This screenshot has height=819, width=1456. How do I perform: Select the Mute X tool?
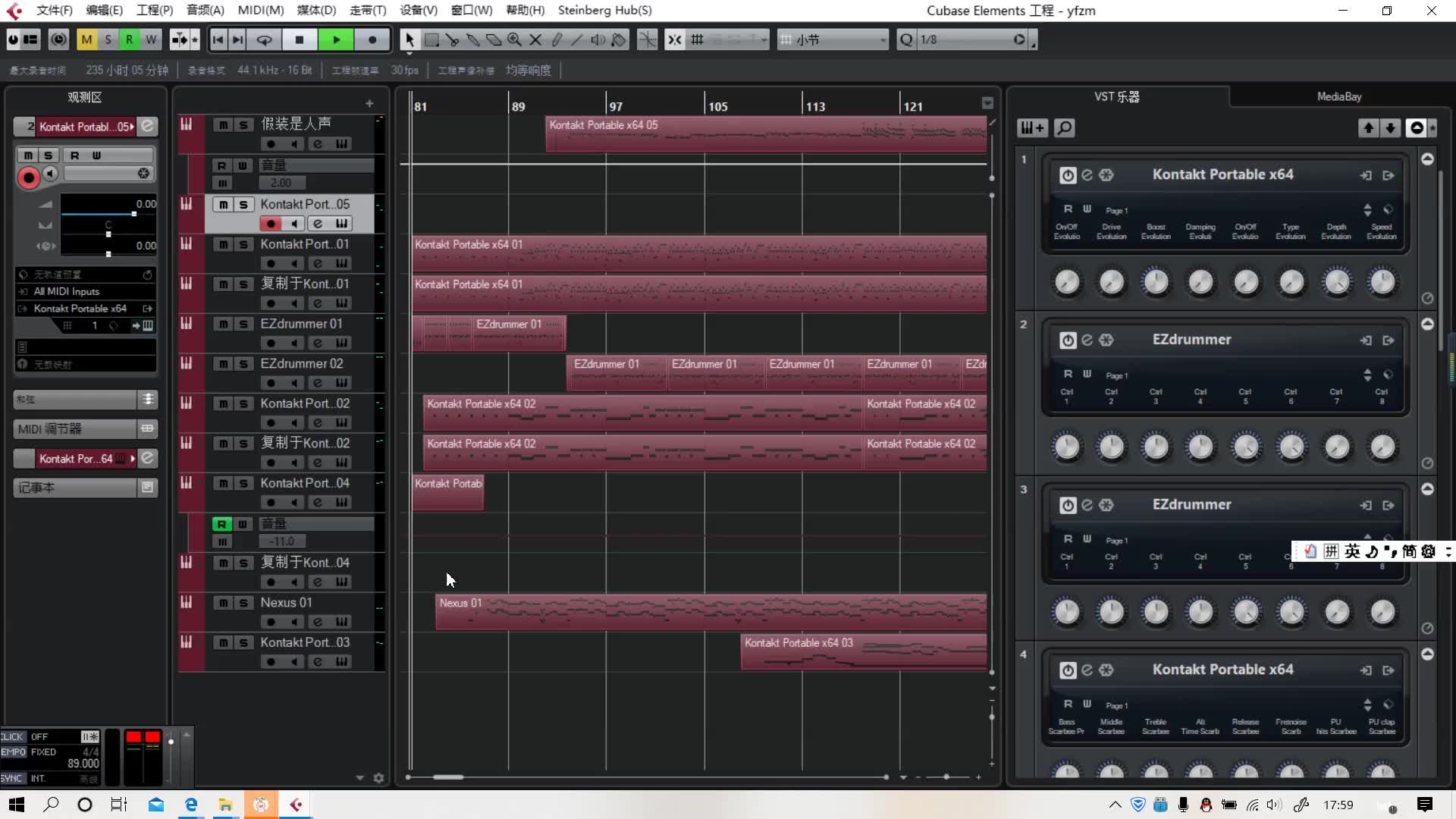pos(535,39)
